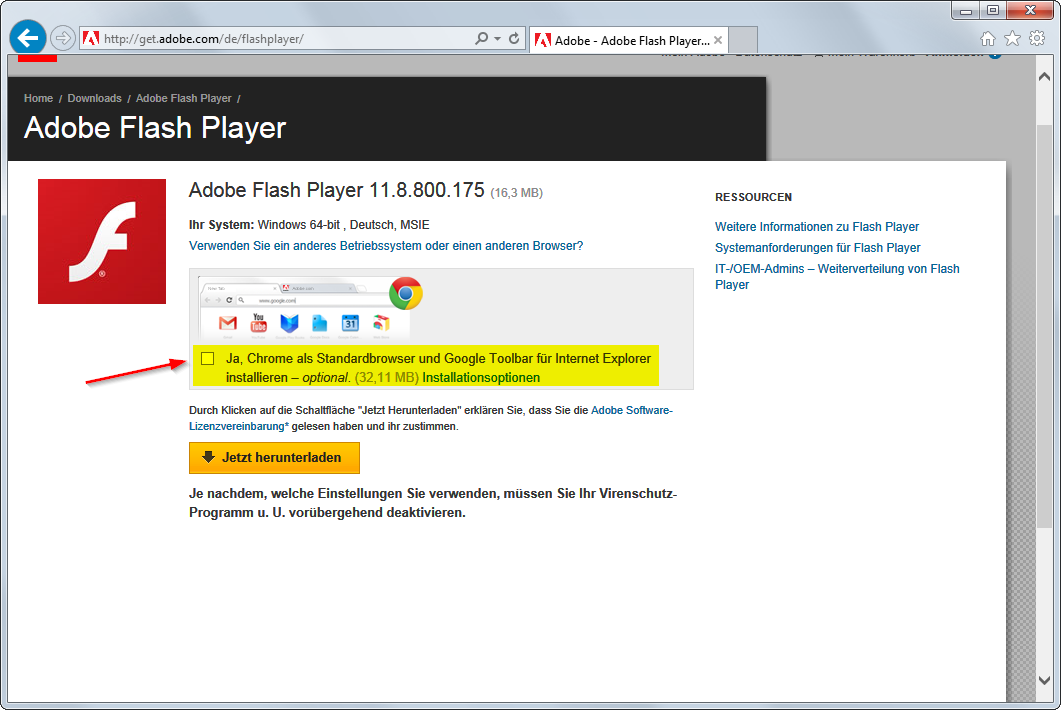
Task: Click the browser Forward arrow button
Action: click(x=63, y=38)
